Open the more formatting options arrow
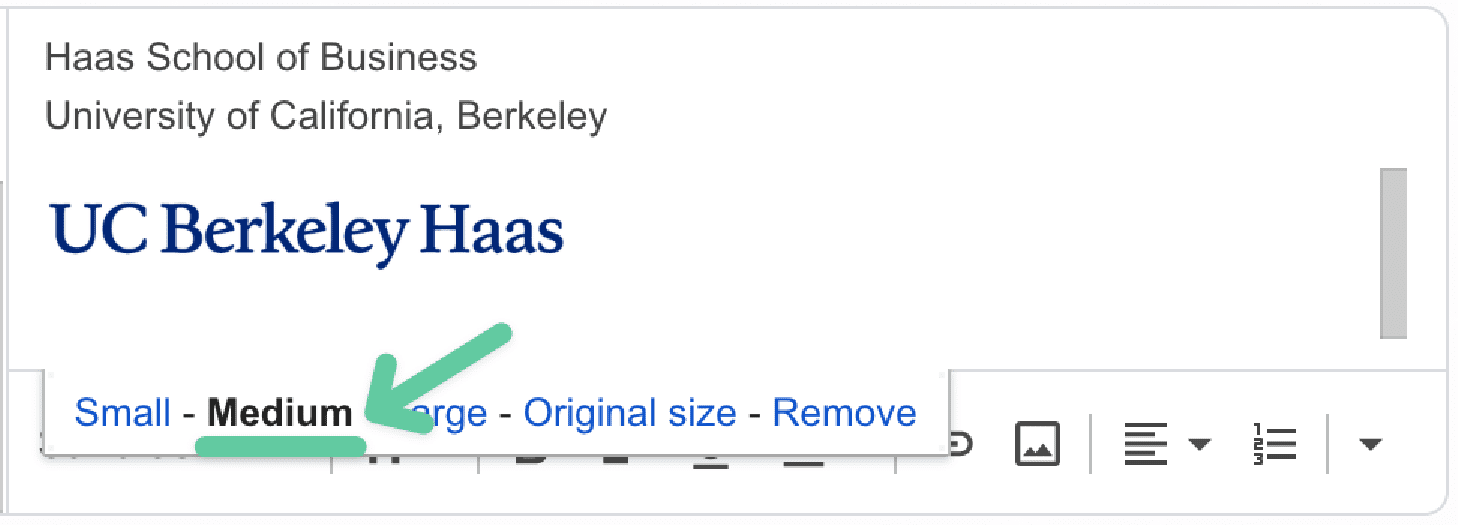 pos(1370,443)
